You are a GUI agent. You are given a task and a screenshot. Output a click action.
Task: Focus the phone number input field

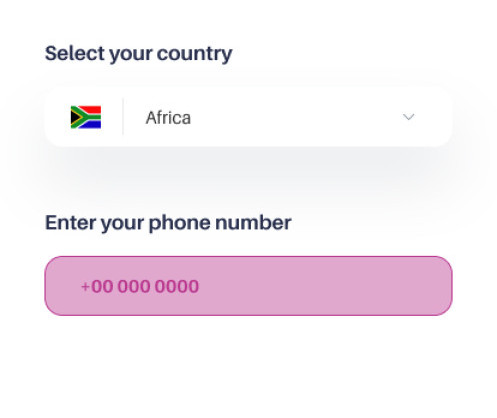point(248,286)
